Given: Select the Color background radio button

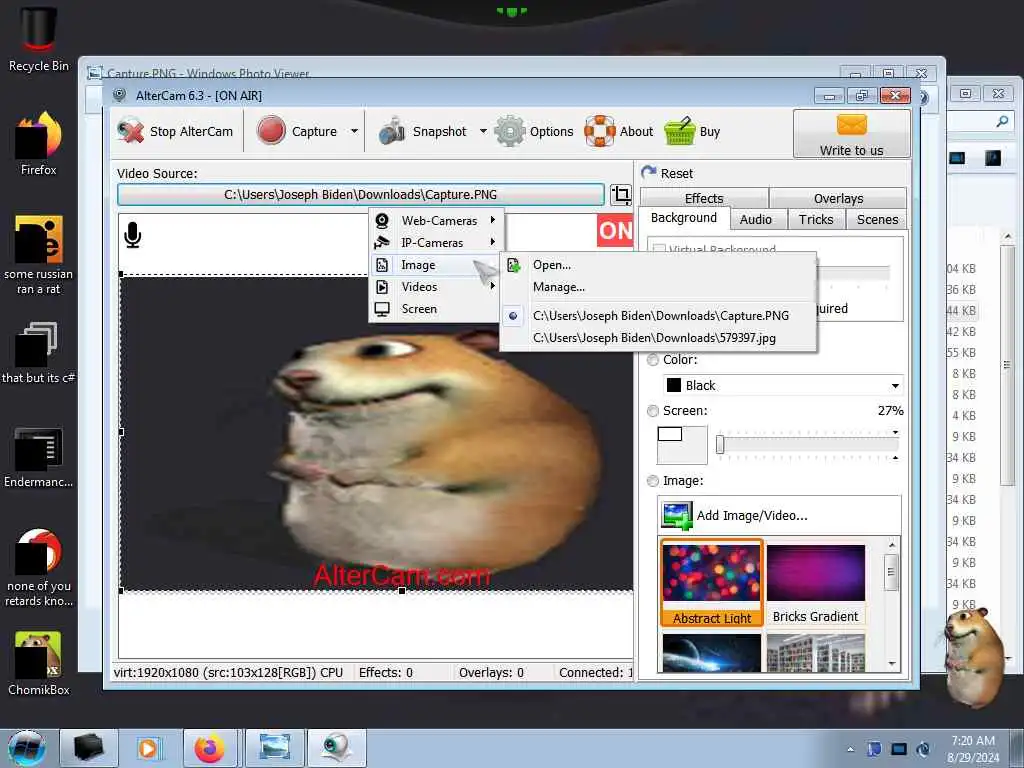Looking at the screenshot, I should (x=652, y=360).
